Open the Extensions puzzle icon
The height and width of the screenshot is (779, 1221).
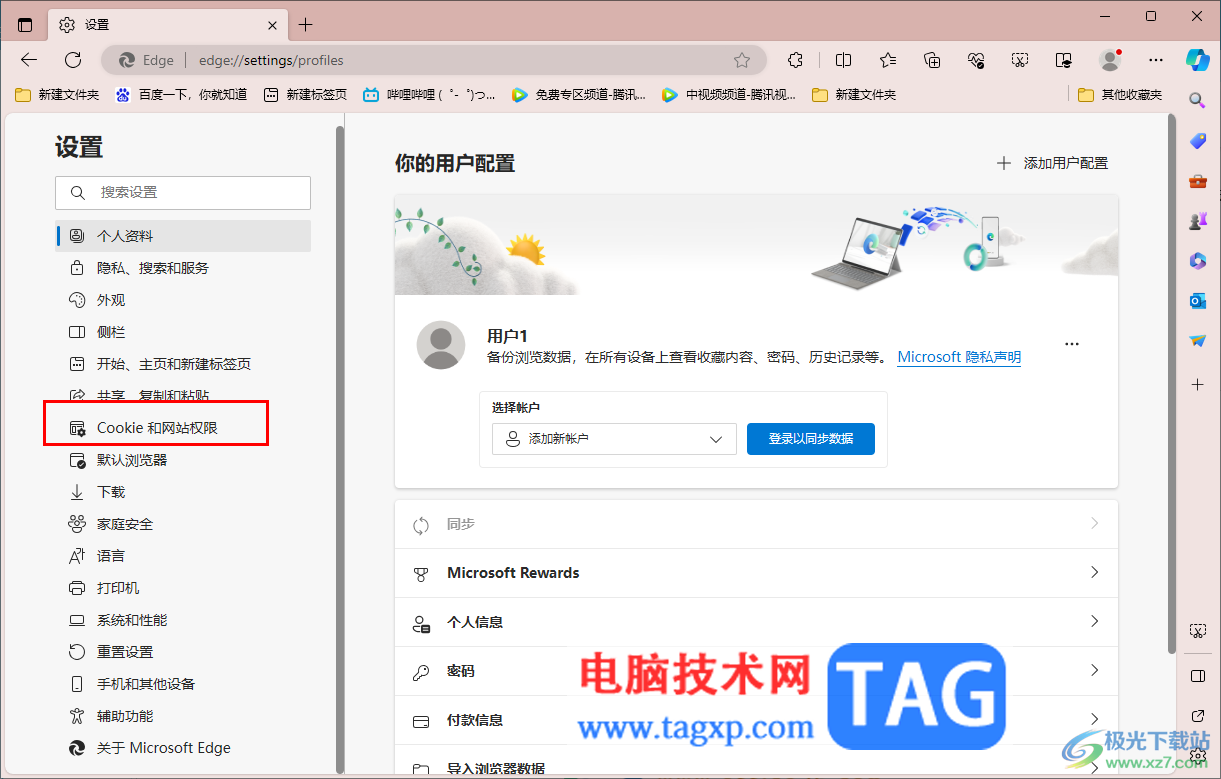tap(796, 60)
